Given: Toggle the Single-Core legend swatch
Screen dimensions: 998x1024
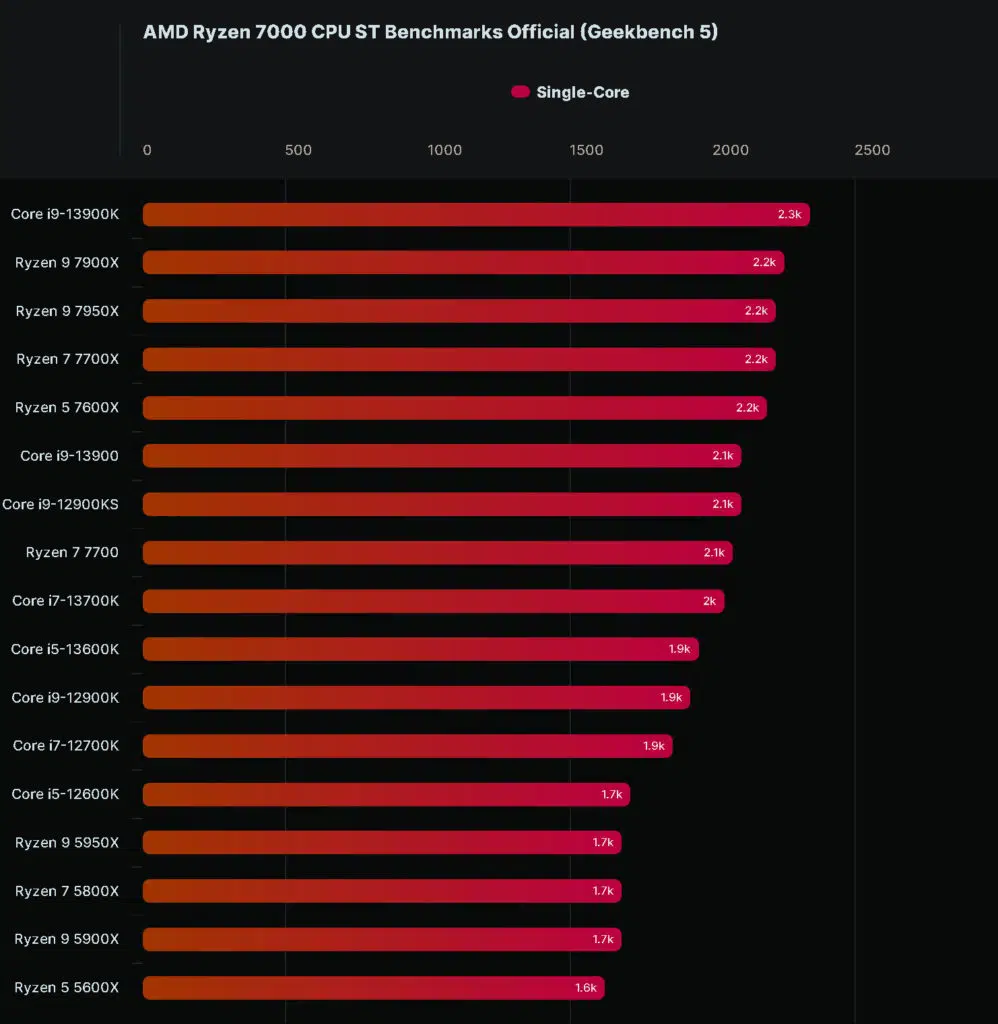Looking at the screenshot, I should (520, 91).
